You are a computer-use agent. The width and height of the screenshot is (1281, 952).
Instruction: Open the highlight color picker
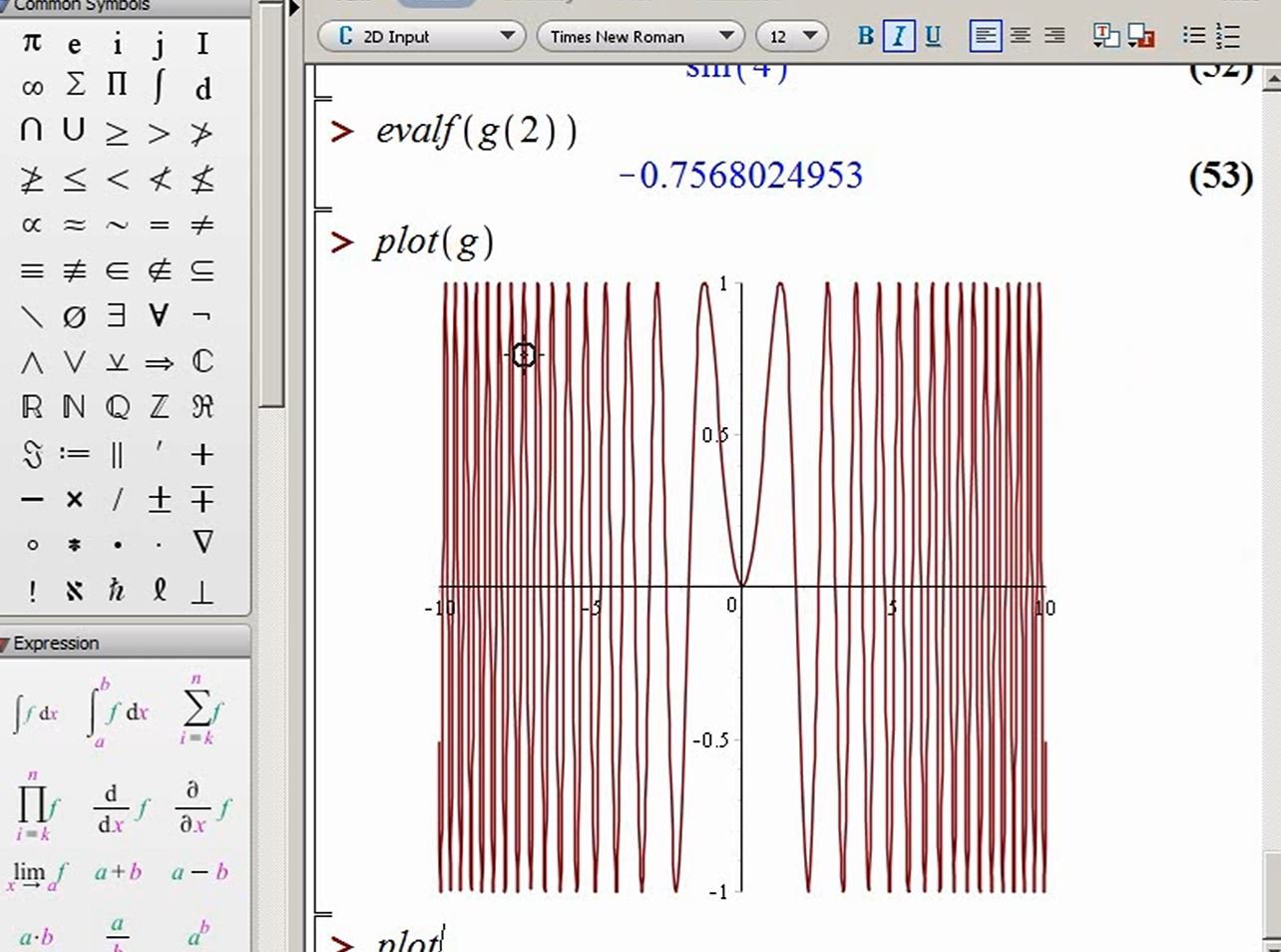tap(1140, 37)
